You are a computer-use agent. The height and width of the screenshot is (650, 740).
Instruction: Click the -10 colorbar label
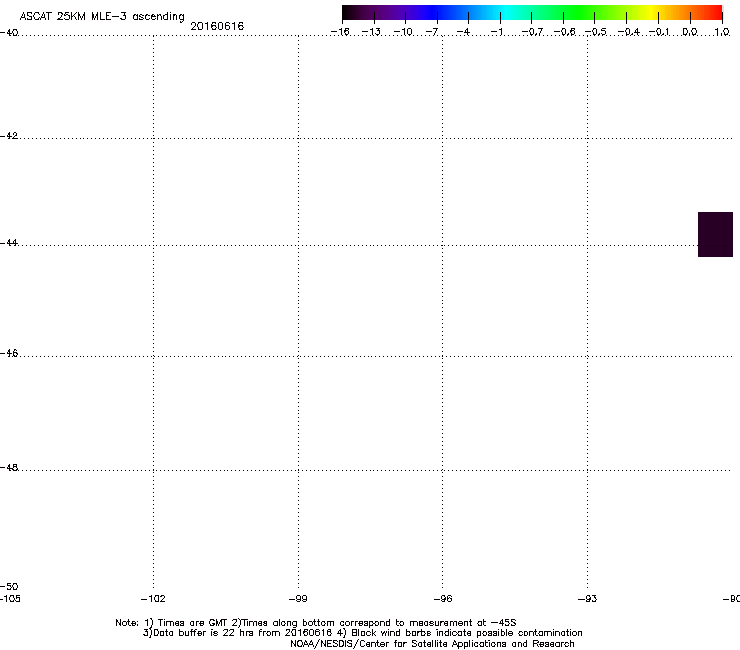(x=403, y=32)
